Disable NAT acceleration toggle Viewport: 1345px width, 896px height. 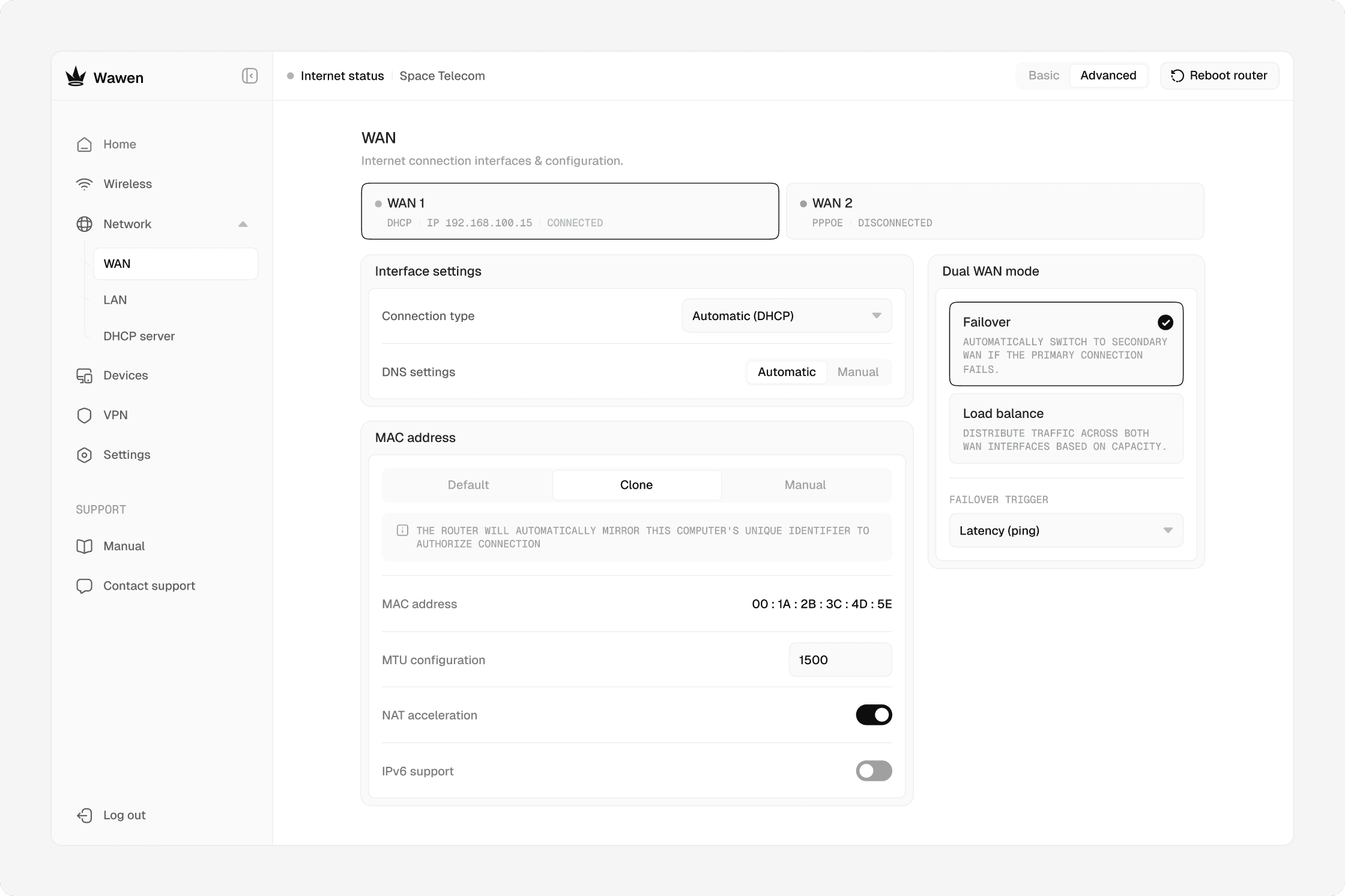click(x=874, y=715)
